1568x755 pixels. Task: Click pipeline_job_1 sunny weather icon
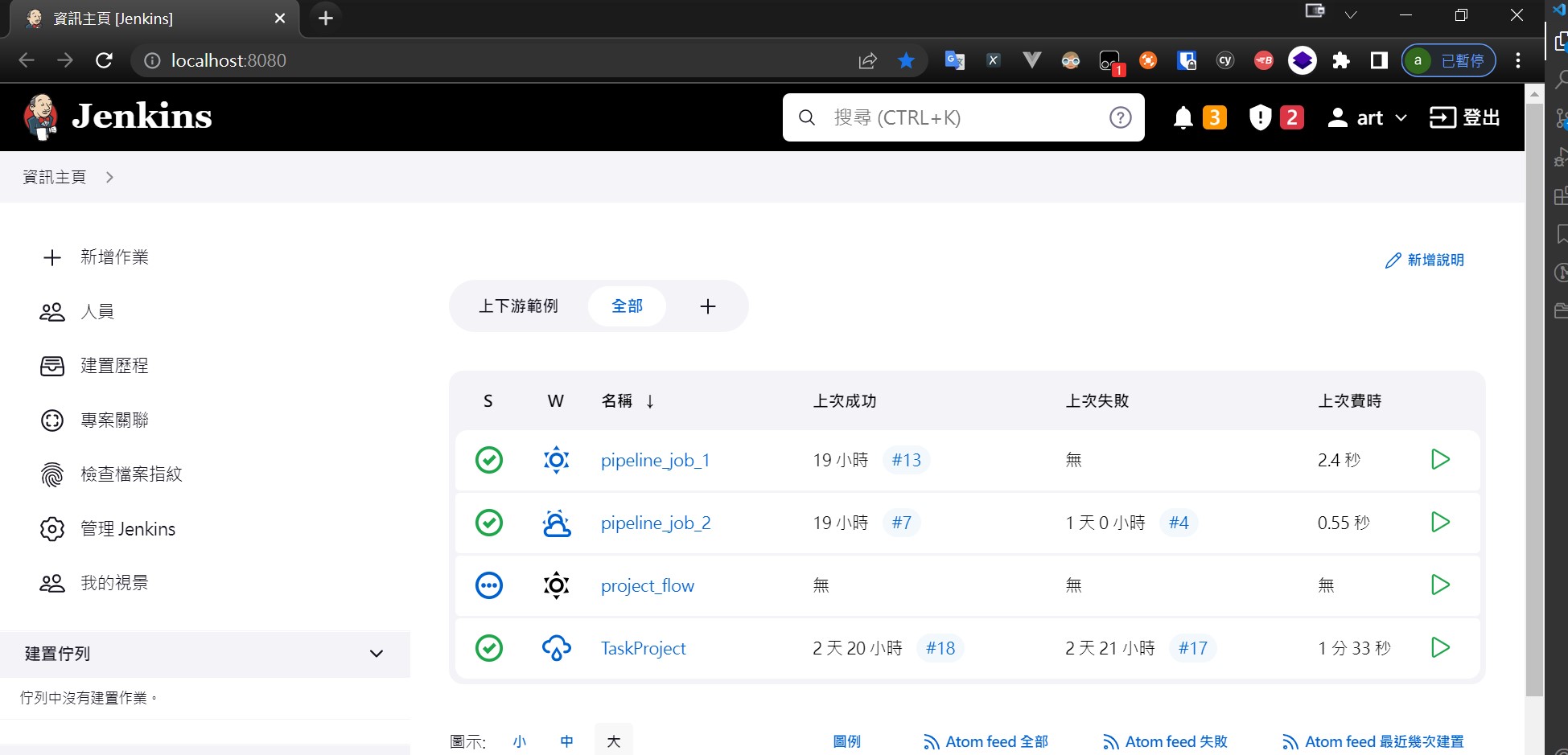[x=557, y=460]
